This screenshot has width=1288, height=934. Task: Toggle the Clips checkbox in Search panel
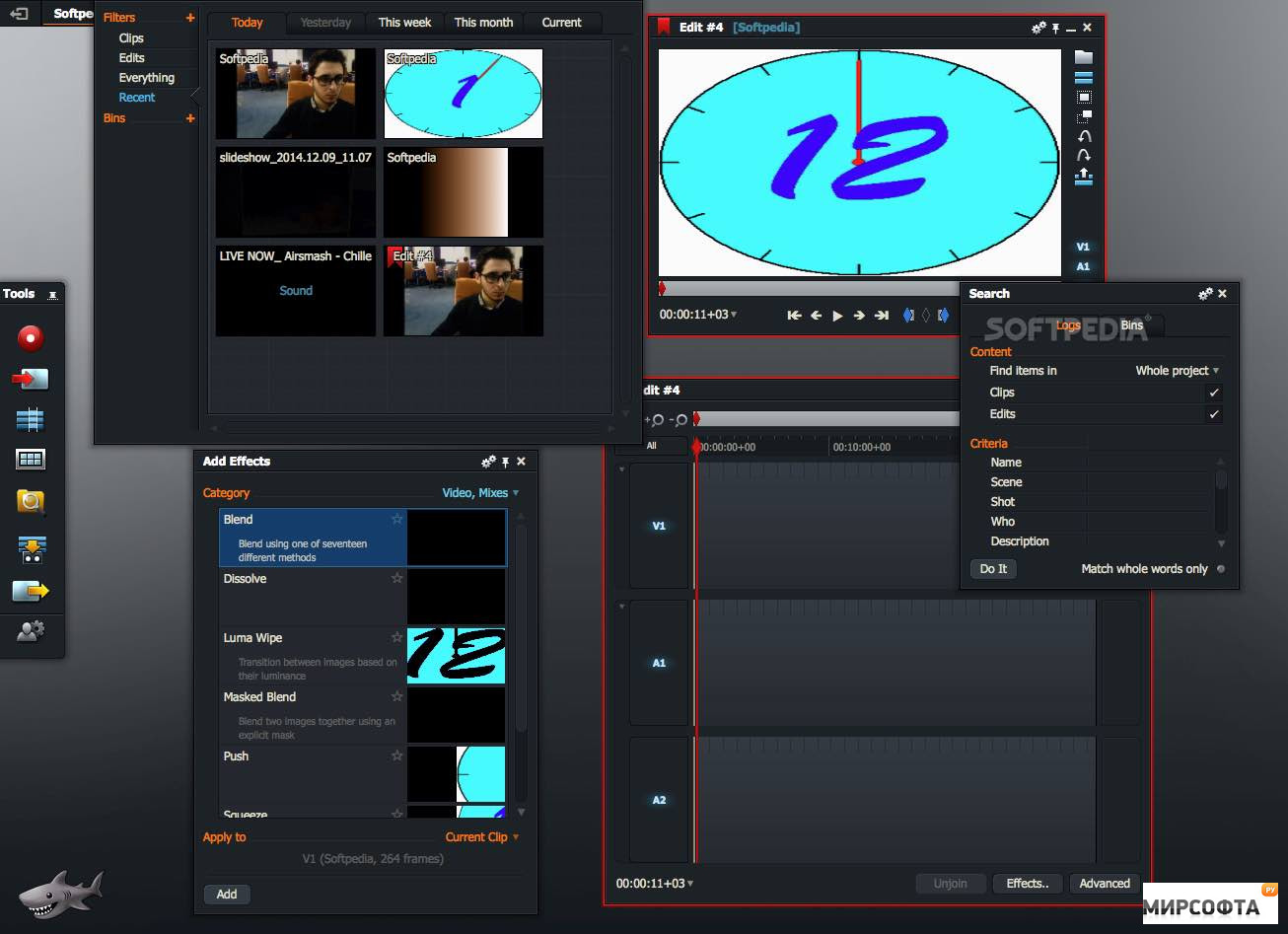pos(1214,393)
